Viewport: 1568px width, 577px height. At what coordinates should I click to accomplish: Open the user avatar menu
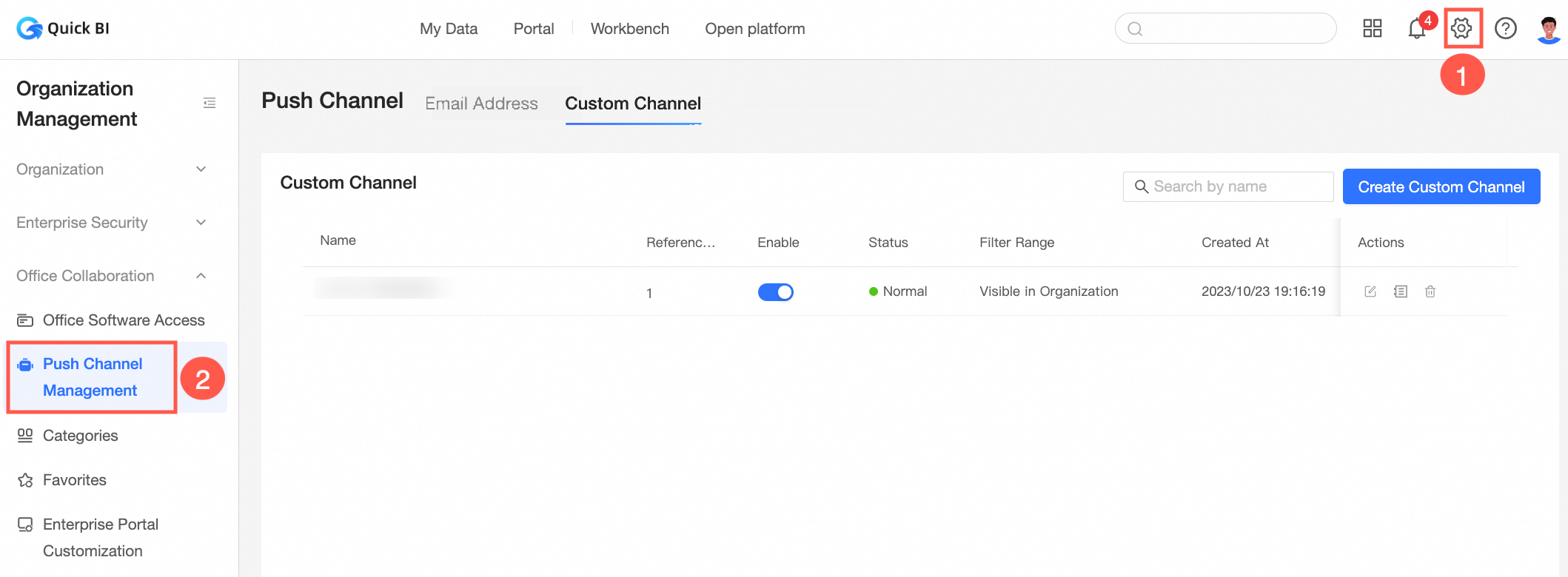click(x=1548, y=30)
